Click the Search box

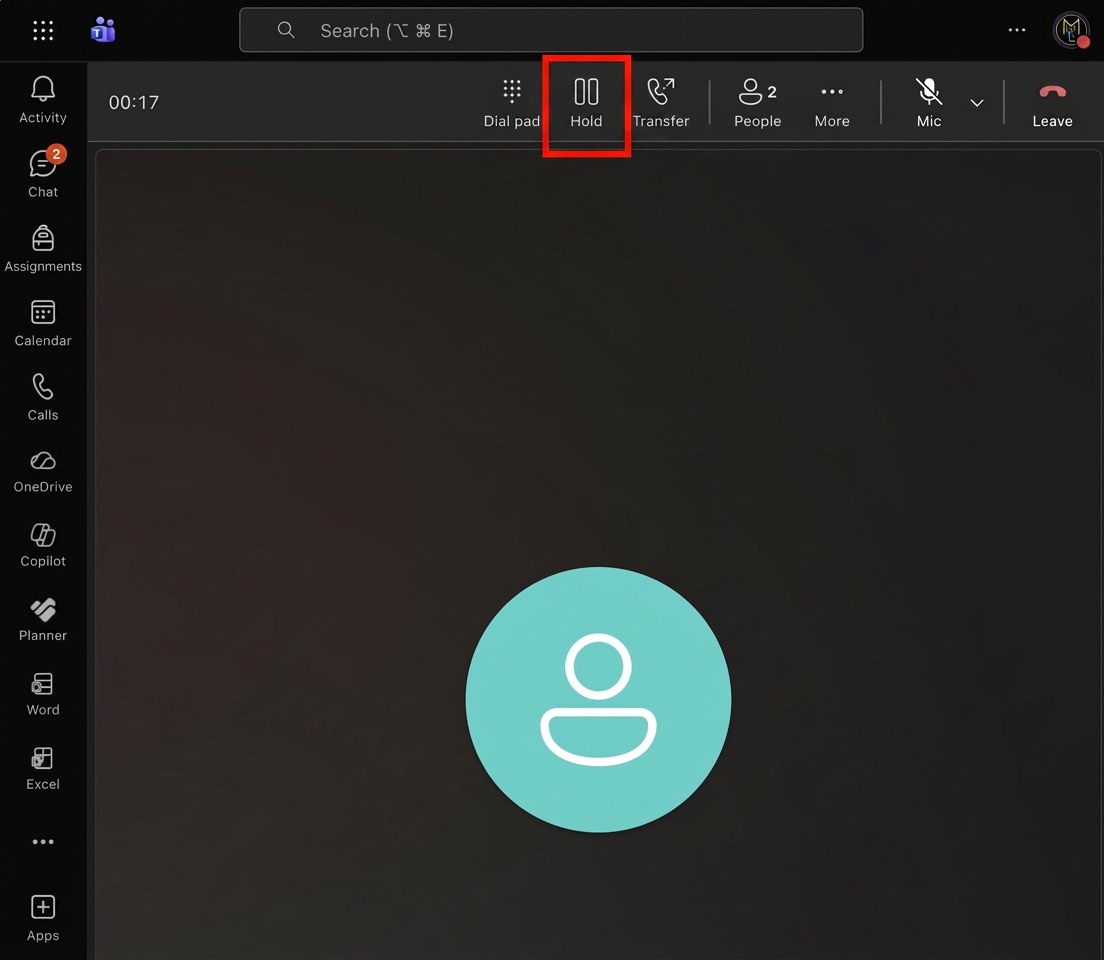[551, 30]
